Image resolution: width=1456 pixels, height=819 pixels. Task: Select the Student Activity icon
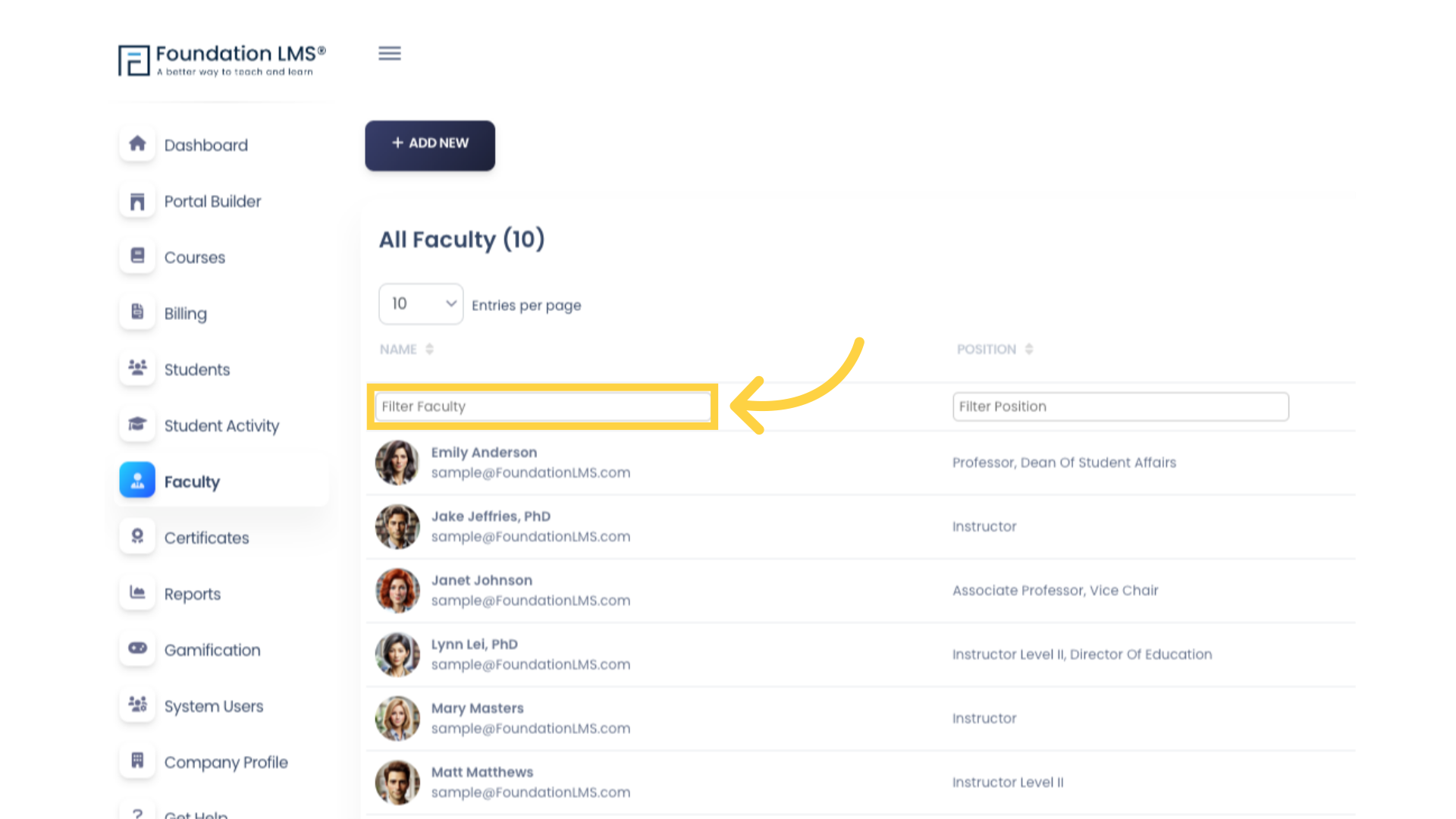pos(137,424)
